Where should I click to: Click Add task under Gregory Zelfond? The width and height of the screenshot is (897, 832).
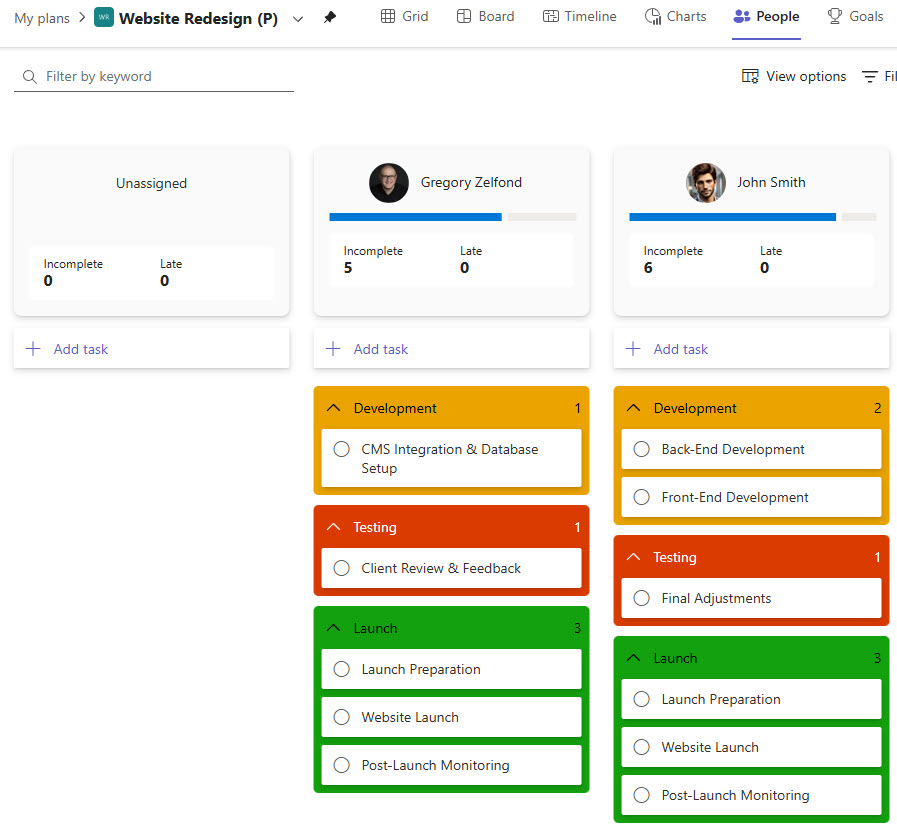[380, 349]
